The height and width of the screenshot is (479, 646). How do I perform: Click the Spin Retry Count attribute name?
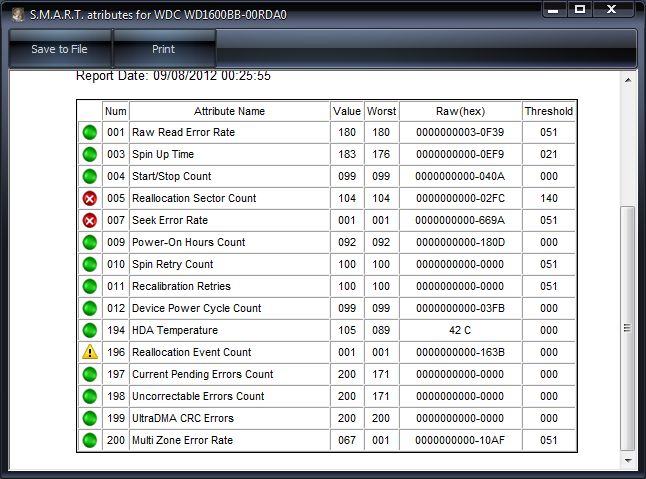[x=173, y=264]
